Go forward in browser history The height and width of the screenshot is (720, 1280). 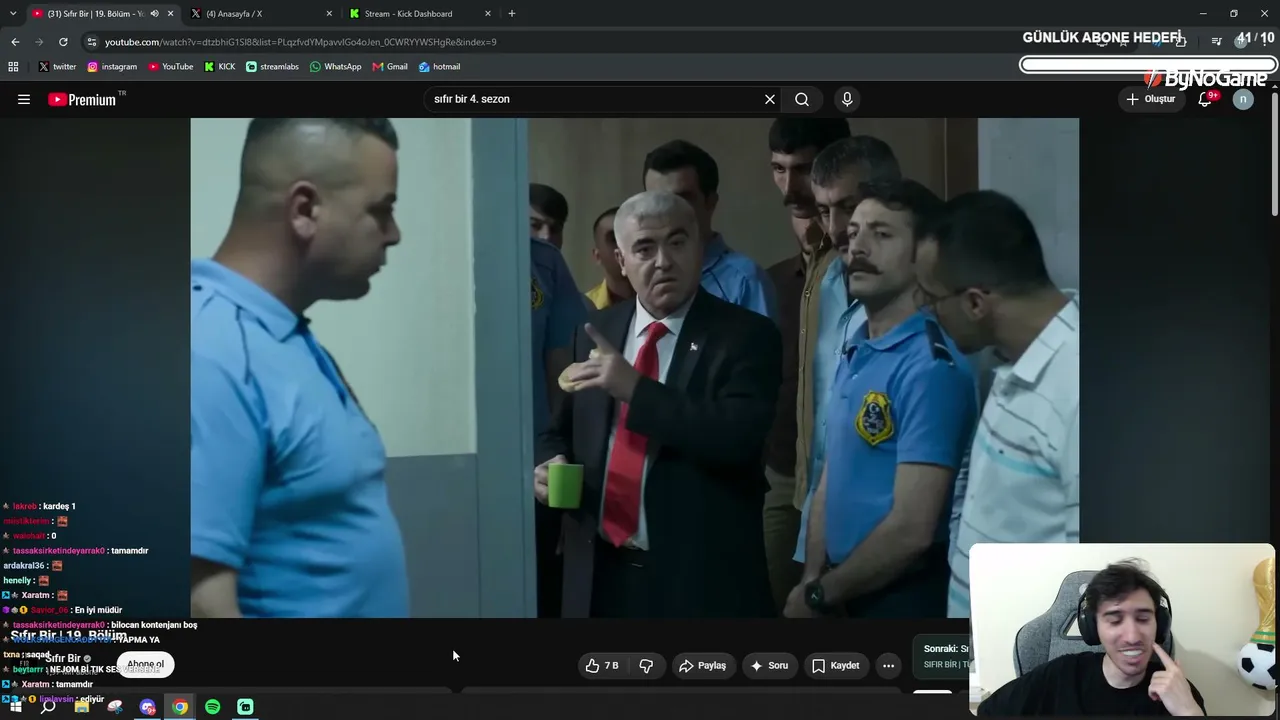(39, 42)
